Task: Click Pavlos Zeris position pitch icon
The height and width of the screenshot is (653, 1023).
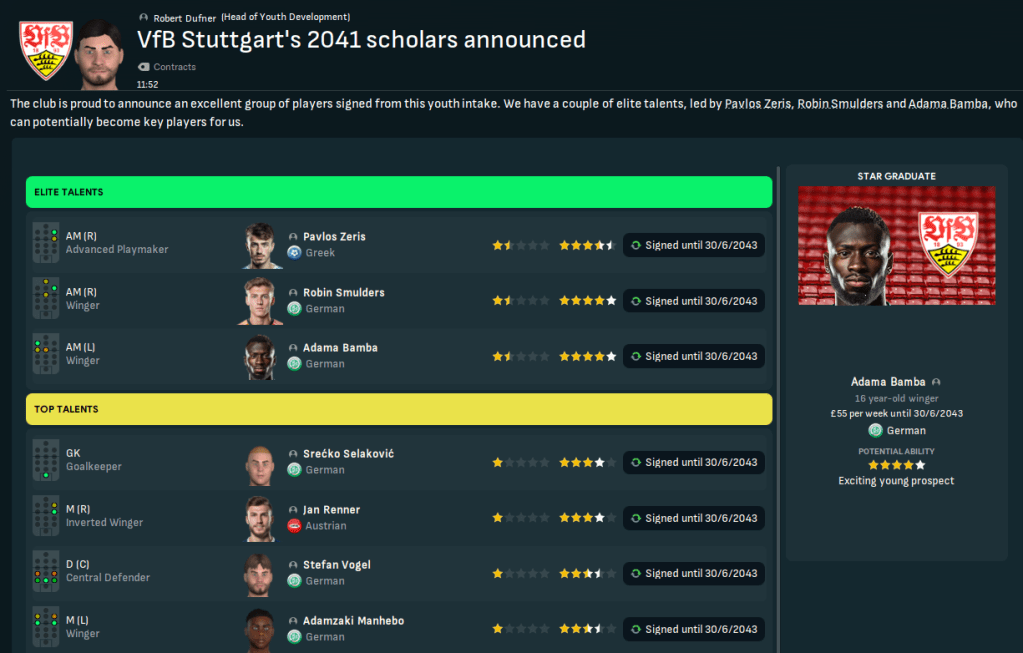Action: pos(45,243)
